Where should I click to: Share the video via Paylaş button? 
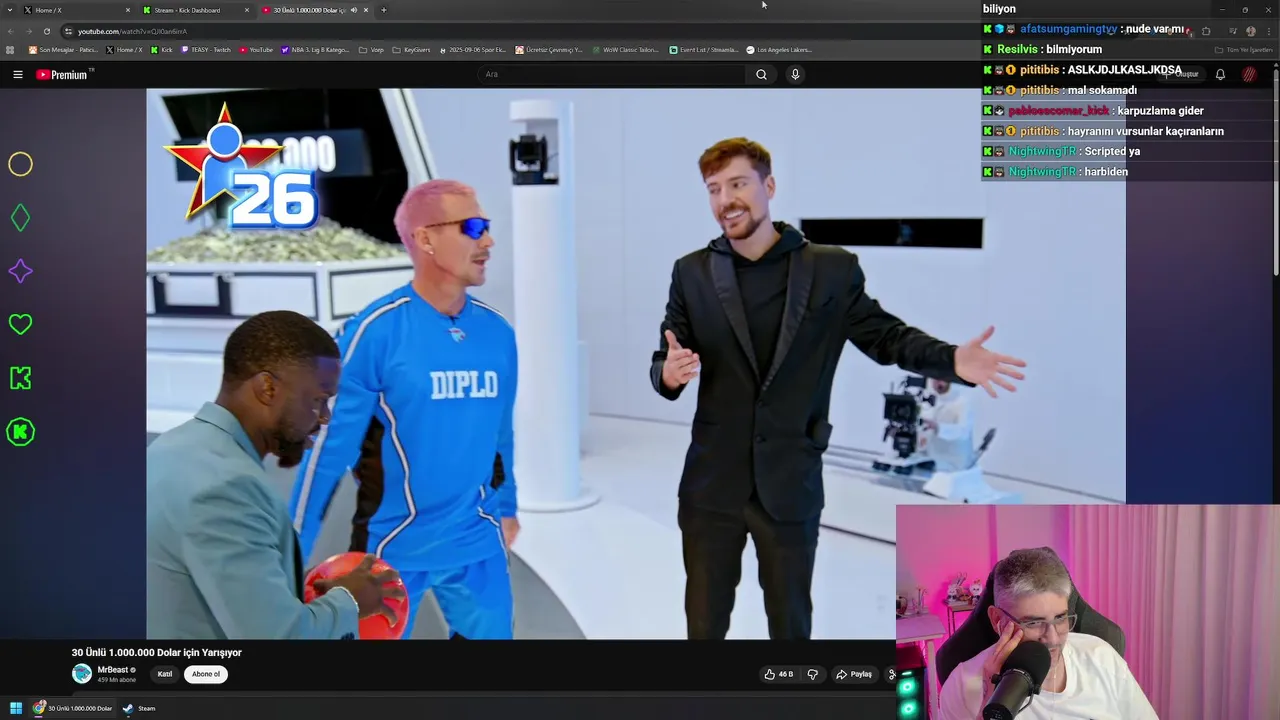click(x=854, y=674)
